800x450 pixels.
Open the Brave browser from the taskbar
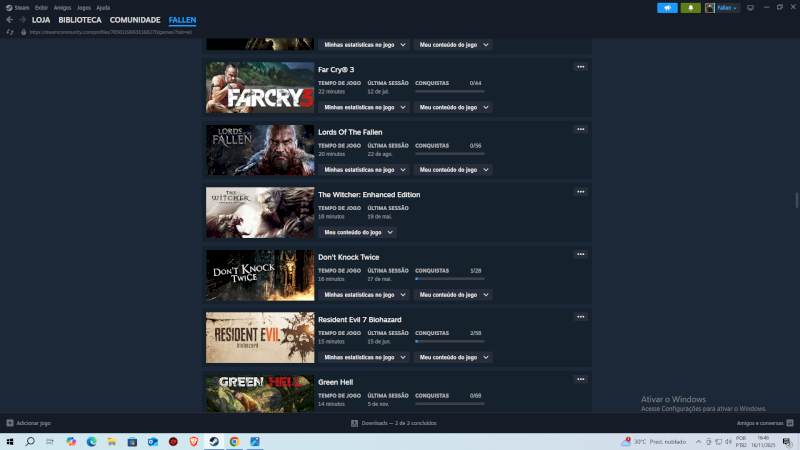(x=193, y=442)
